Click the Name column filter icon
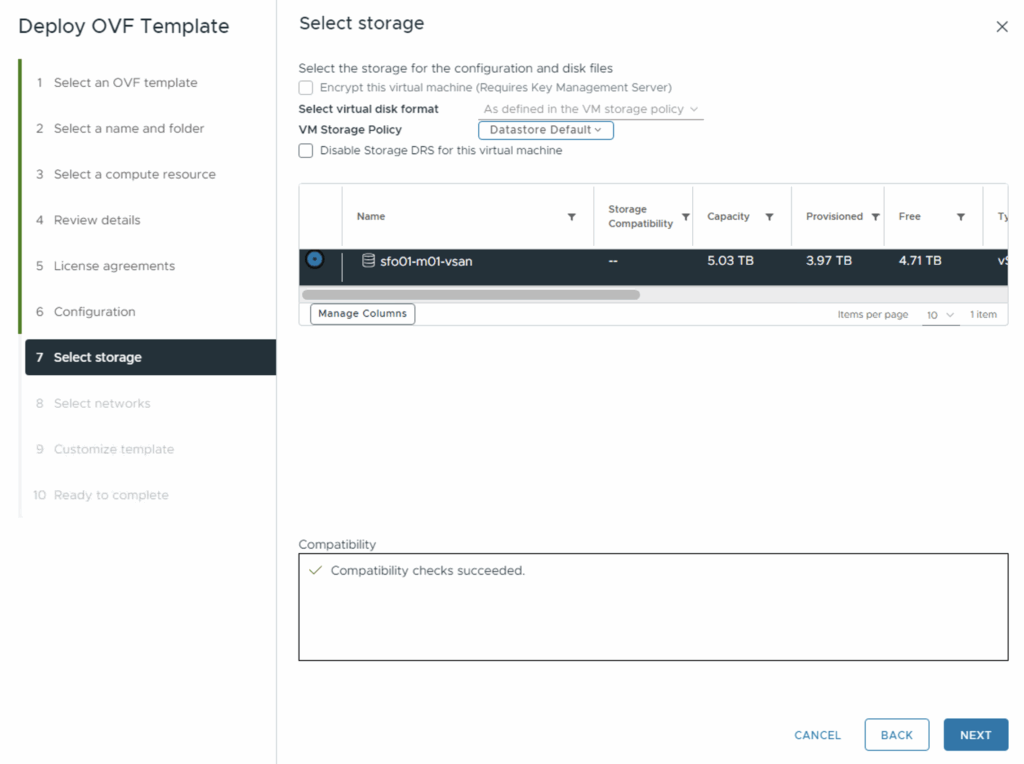 [x=572, y=217]
